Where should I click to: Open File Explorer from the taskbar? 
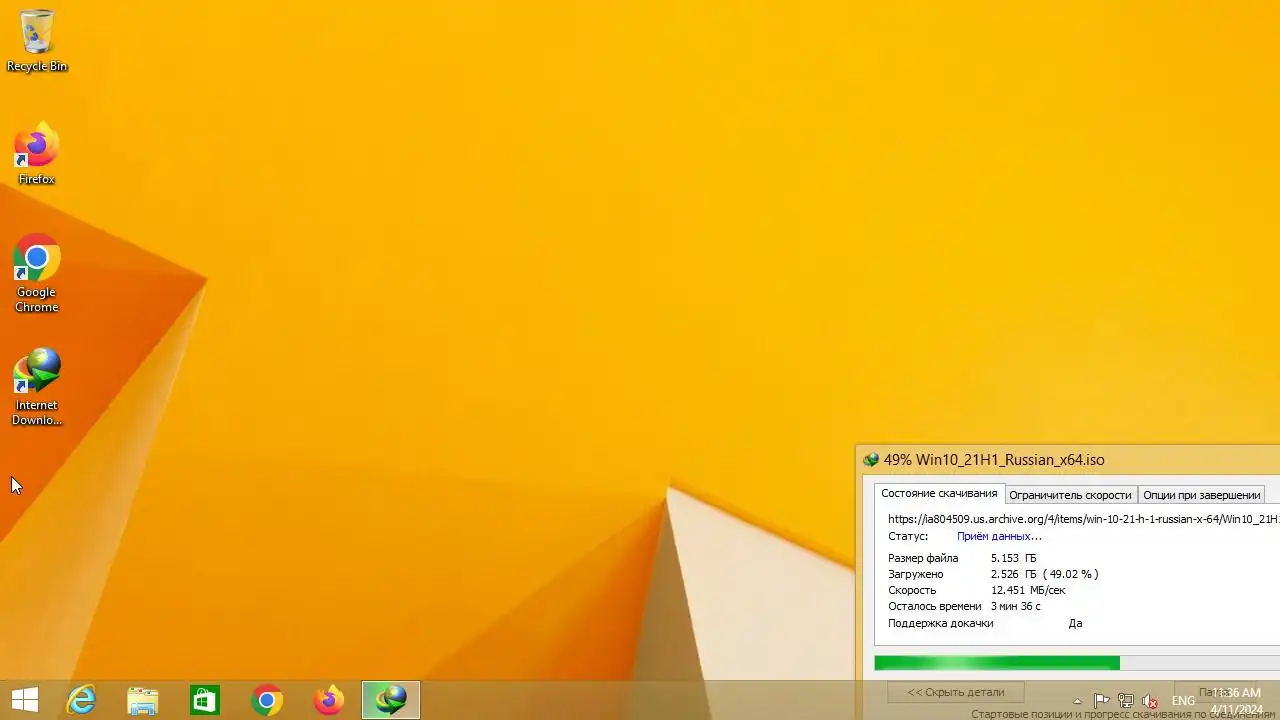142,700
